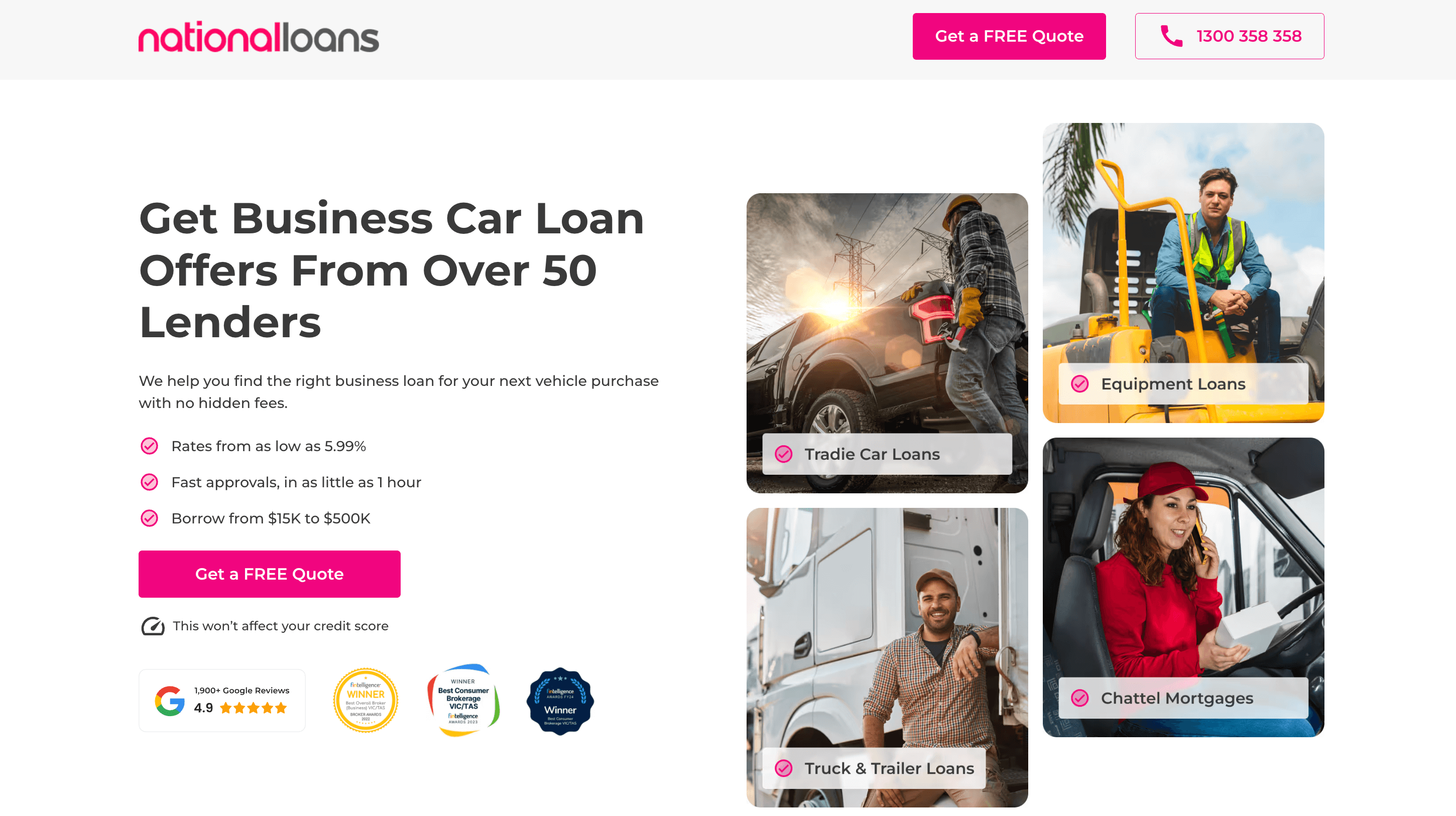Click the gold Fintelligence Winner badge

click(366, 700)
